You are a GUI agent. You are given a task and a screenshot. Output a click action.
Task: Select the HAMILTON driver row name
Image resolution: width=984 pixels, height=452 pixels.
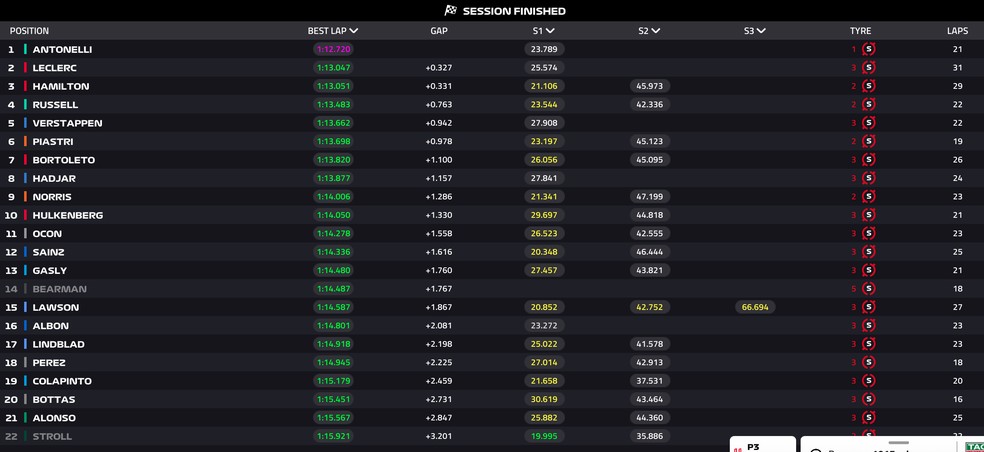[61, 86]
